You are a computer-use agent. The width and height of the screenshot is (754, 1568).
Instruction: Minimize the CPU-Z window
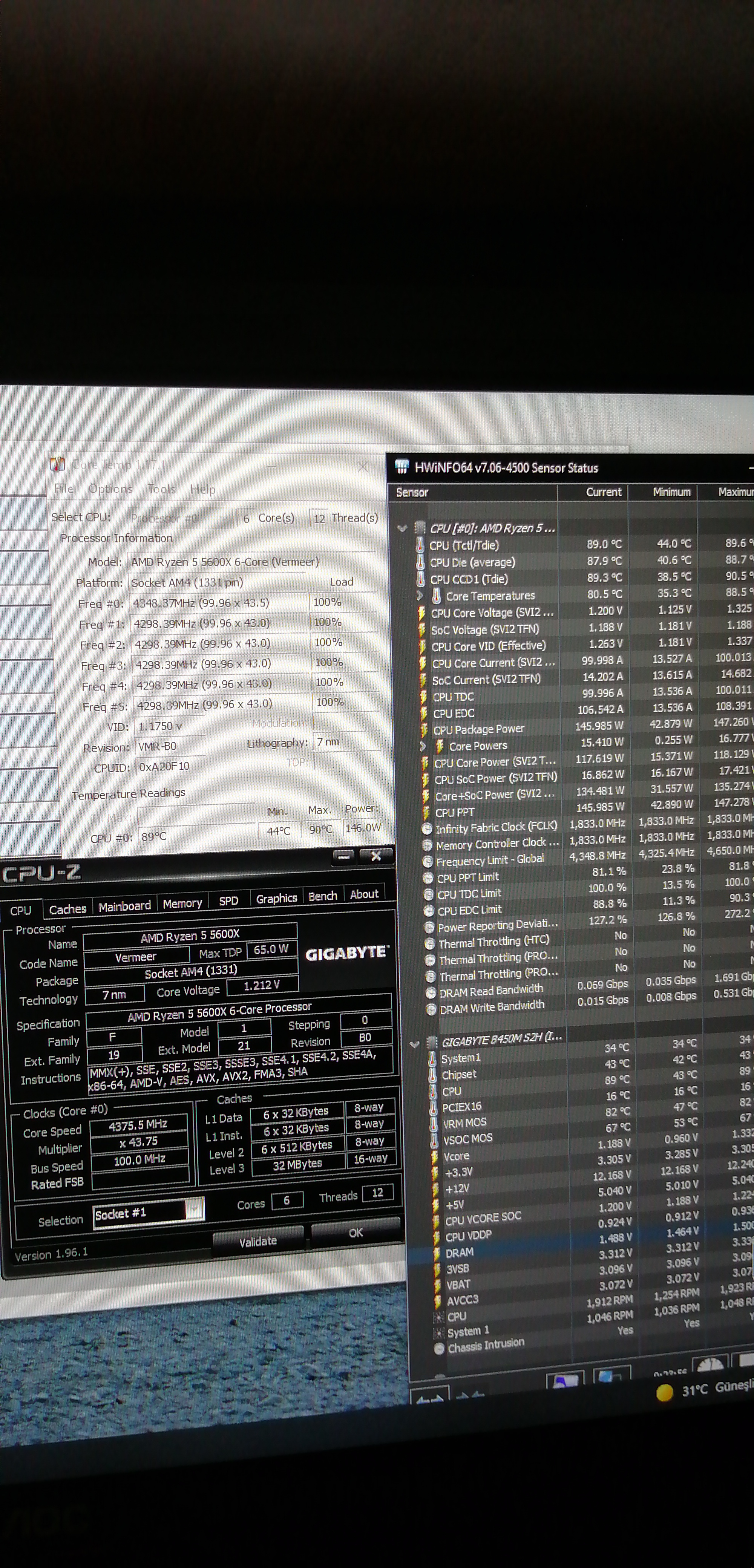[x=343, y=856]
